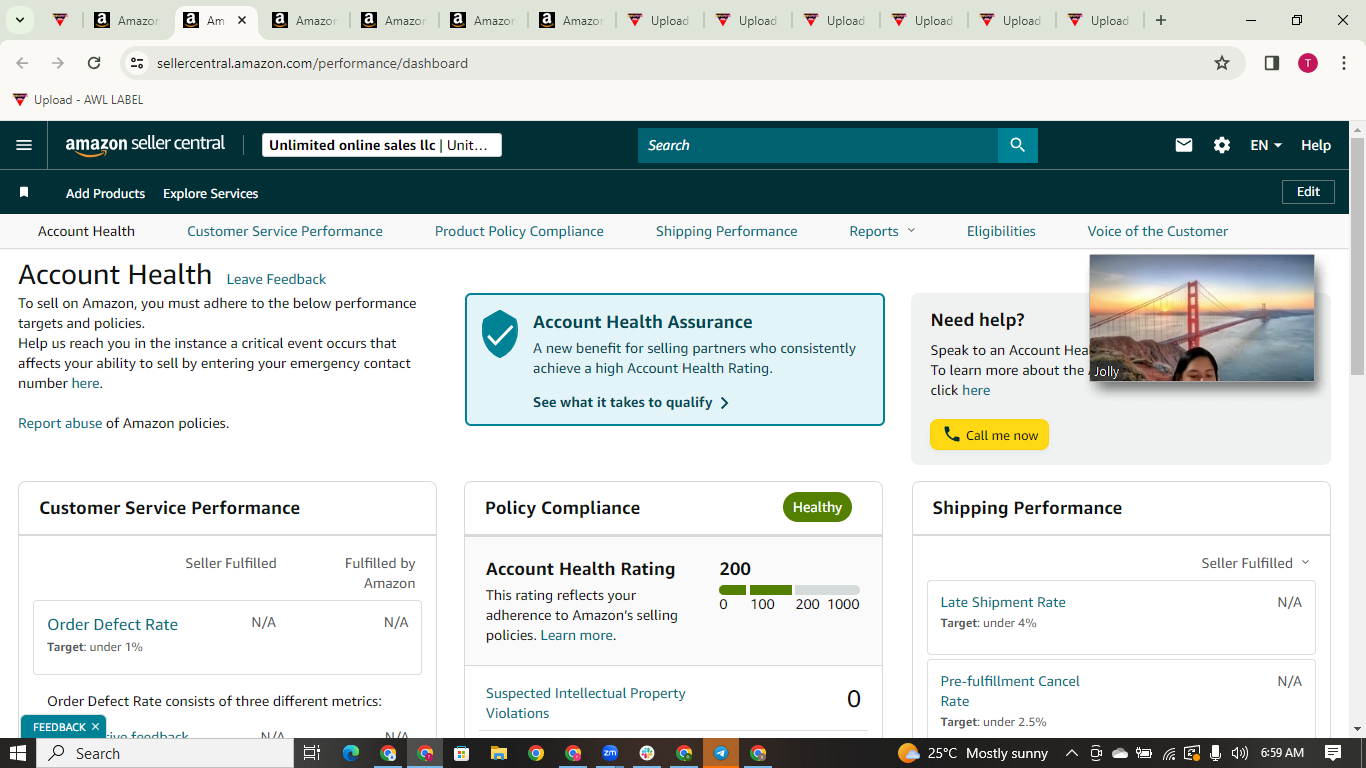The image size is (1366, 768).
Task: Switch to Zoom in the taskbar
Action: coord(610,753)
